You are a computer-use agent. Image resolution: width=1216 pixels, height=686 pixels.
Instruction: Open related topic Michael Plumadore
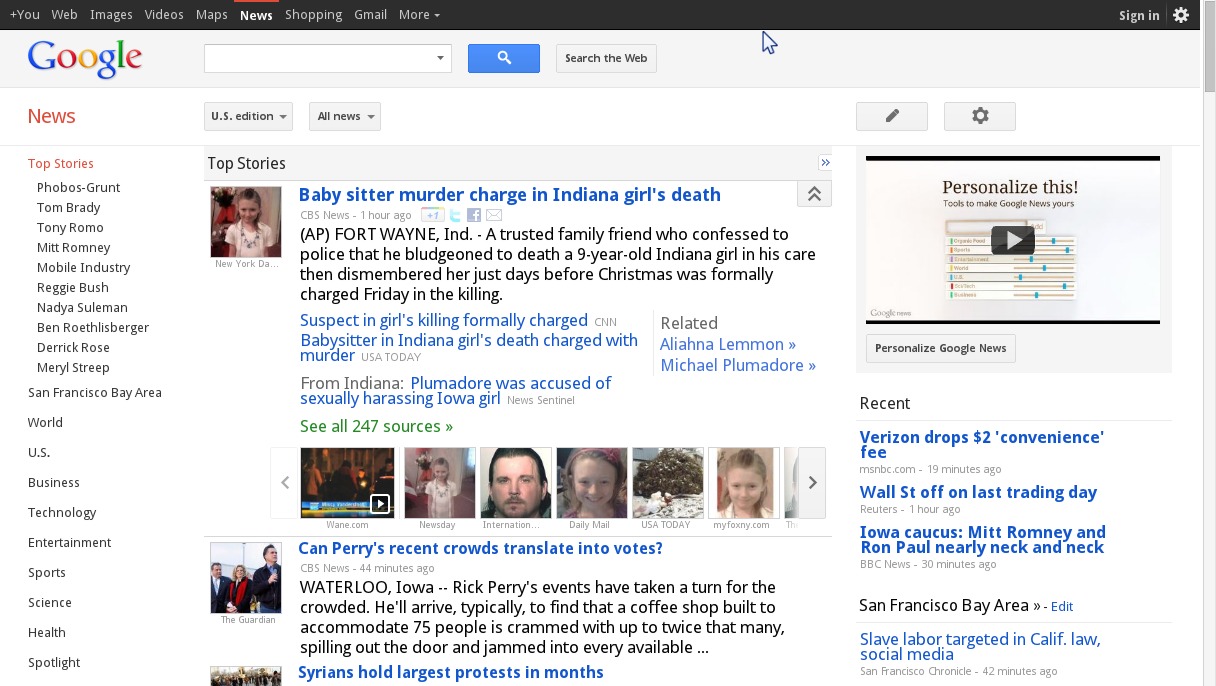738,365
